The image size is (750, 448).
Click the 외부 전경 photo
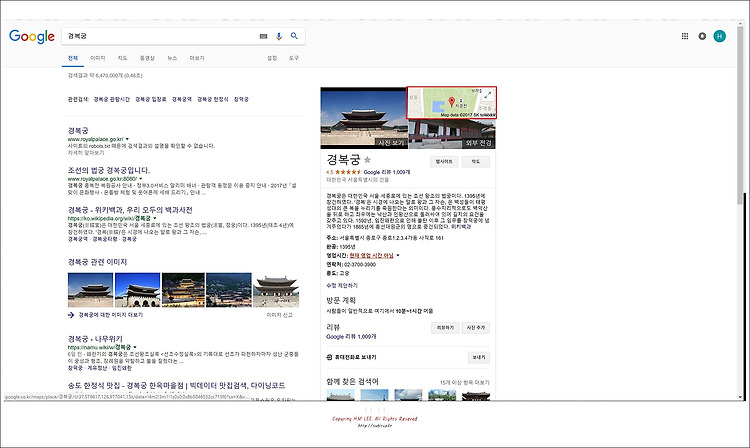coord(452,134)
